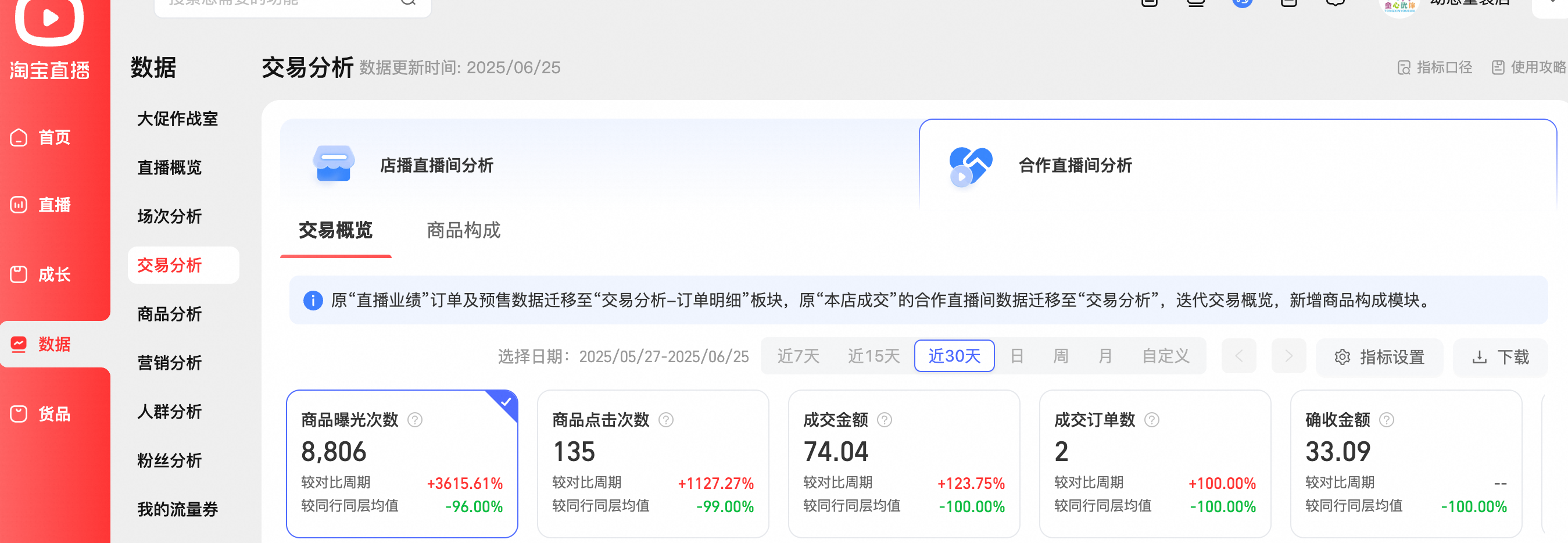The image size is (1568, 543).
Task: Click the -96.00% peer average value
Action: (x=474, y=506)
